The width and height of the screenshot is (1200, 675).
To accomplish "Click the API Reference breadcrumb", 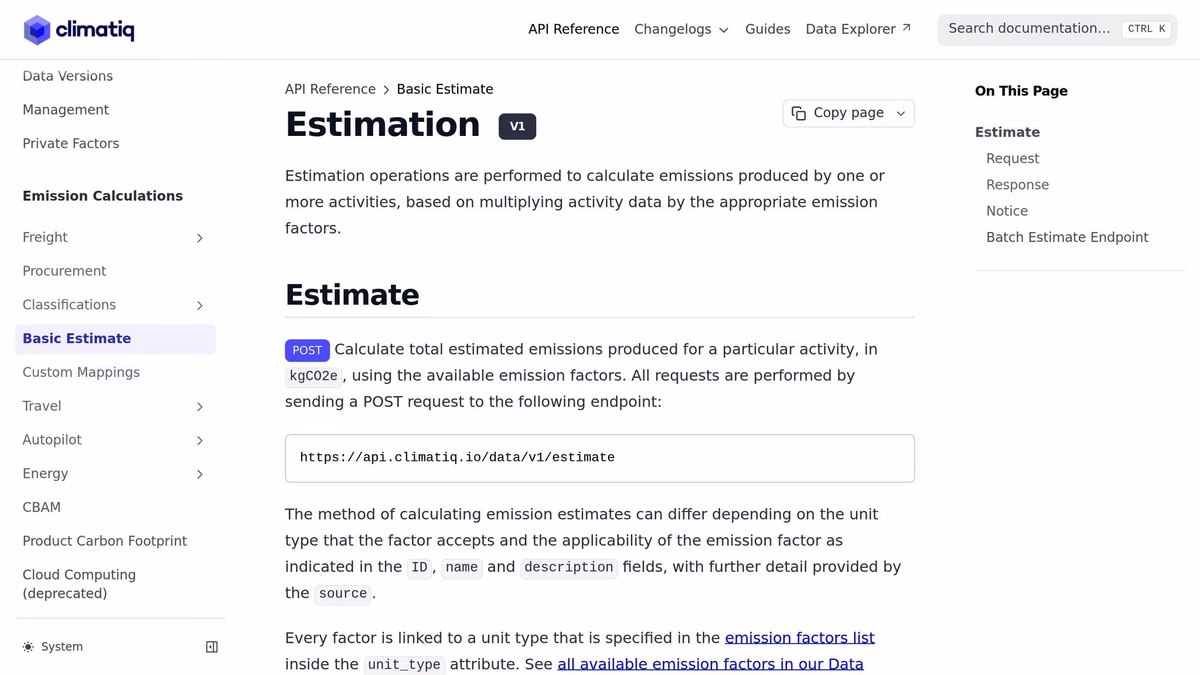I will point(330,89).
